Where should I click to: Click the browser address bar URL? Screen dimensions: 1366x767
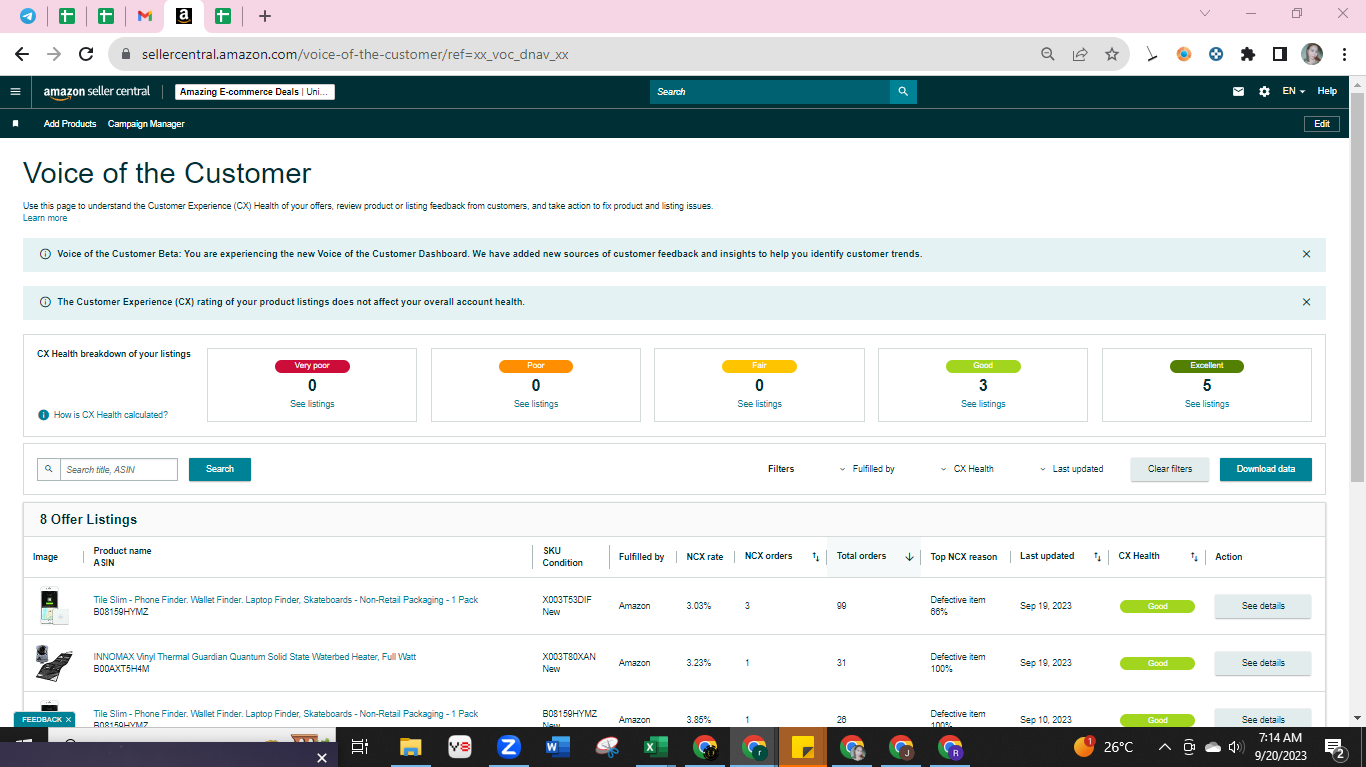[355, 54]
